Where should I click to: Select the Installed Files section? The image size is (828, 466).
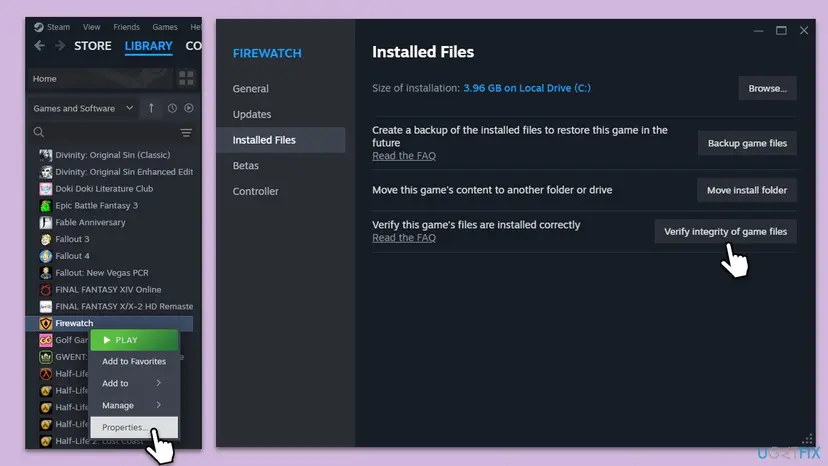point(280,140)
